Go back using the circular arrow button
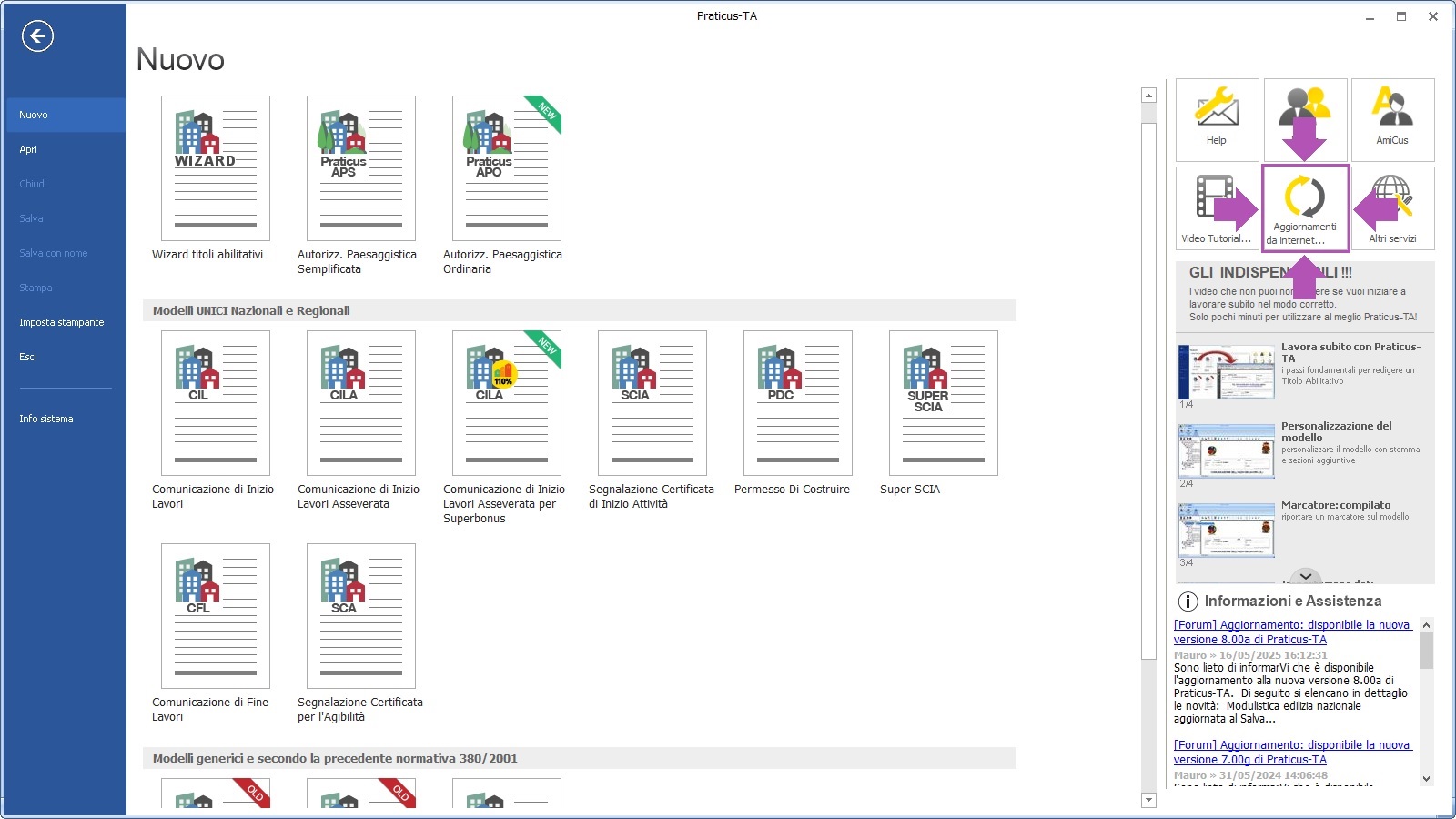1456x819 pixels. click(37, 36)
